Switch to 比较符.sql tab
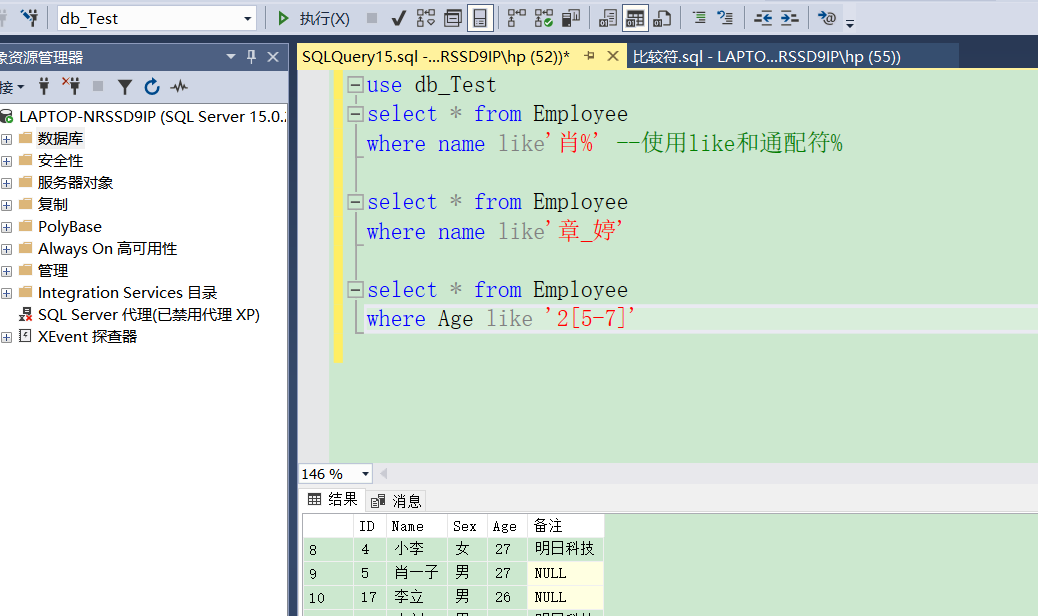Image resolution: width=1038 pixels, height=616 pixels. 767,56
